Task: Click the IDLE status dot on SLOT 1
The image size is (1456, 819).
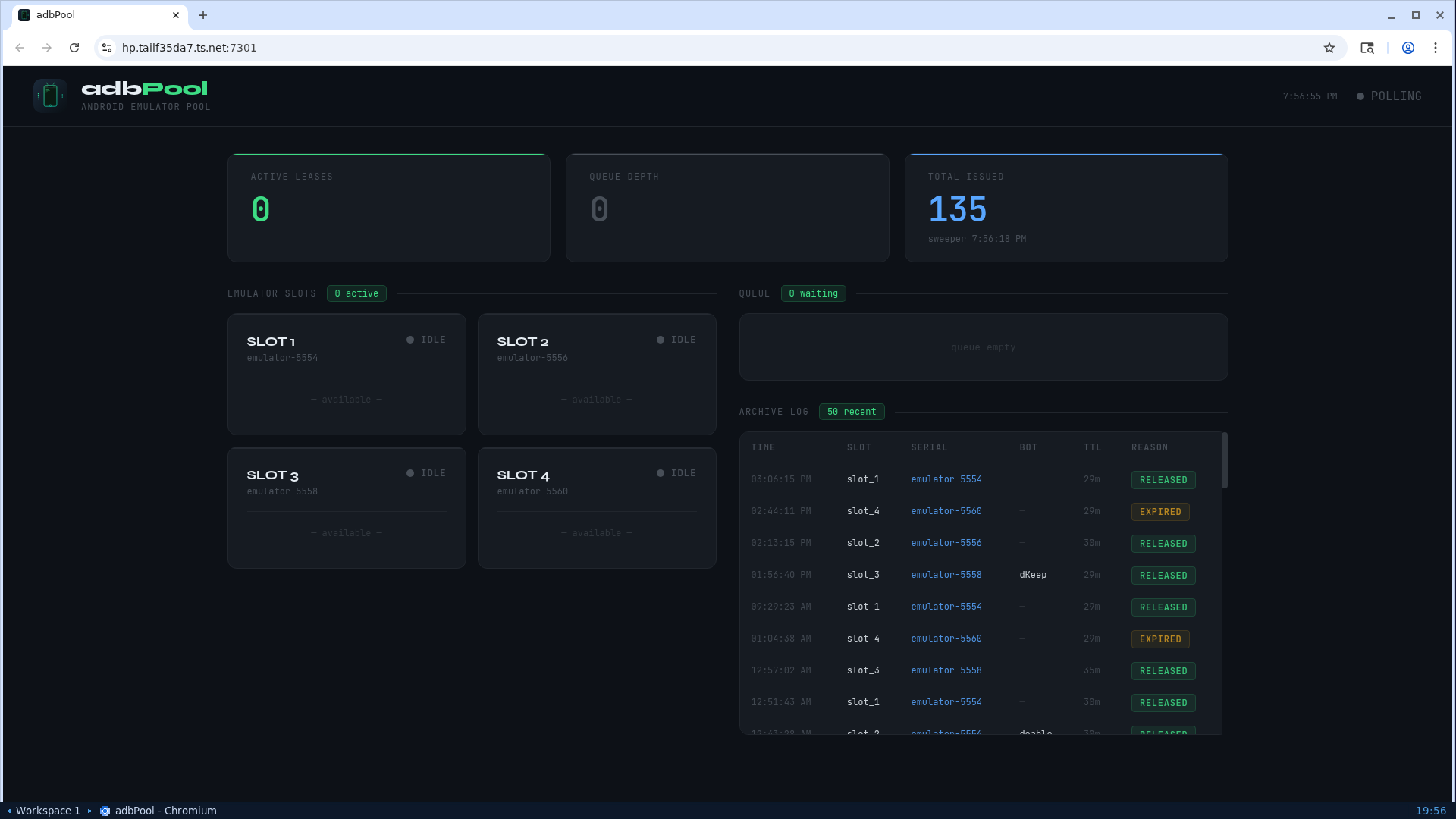Action: pyautogui.click(x=409, y=339)
